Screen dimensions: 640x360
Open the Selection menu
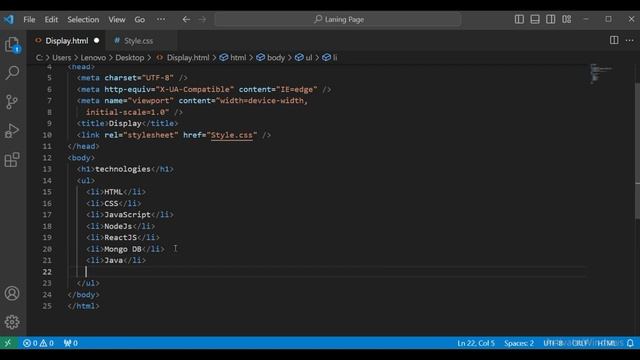[83, 19]
